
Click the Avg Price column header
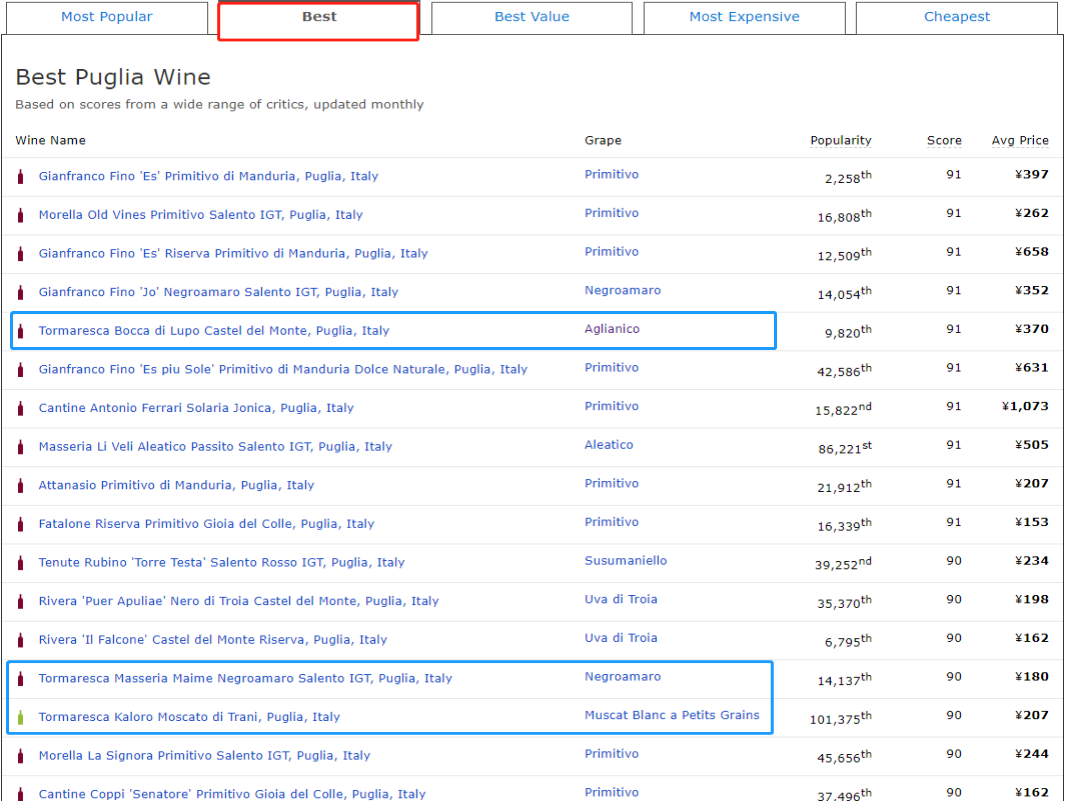pyautogui.click(x=1020, y=140)
